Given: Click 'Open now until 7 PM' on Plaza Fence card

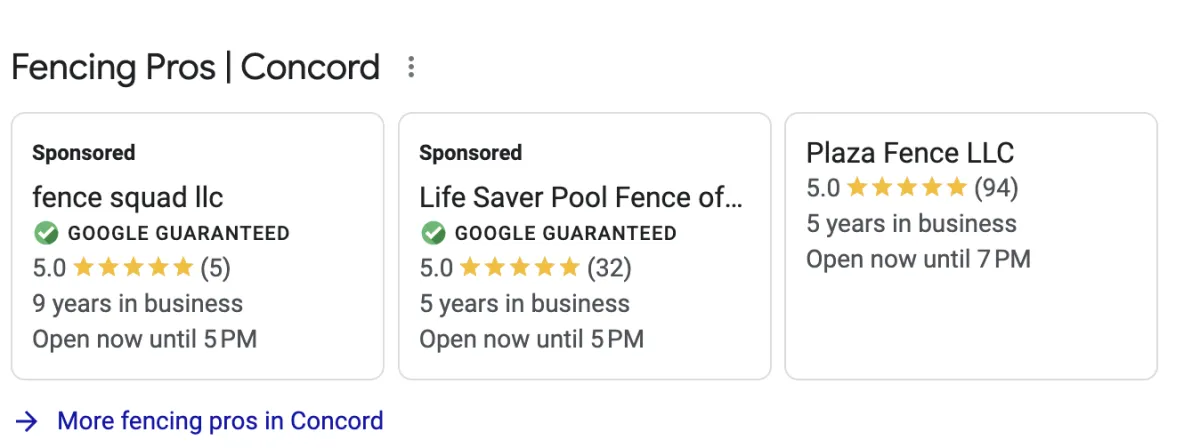Looking at the screenshot, I should pos(918,260).
